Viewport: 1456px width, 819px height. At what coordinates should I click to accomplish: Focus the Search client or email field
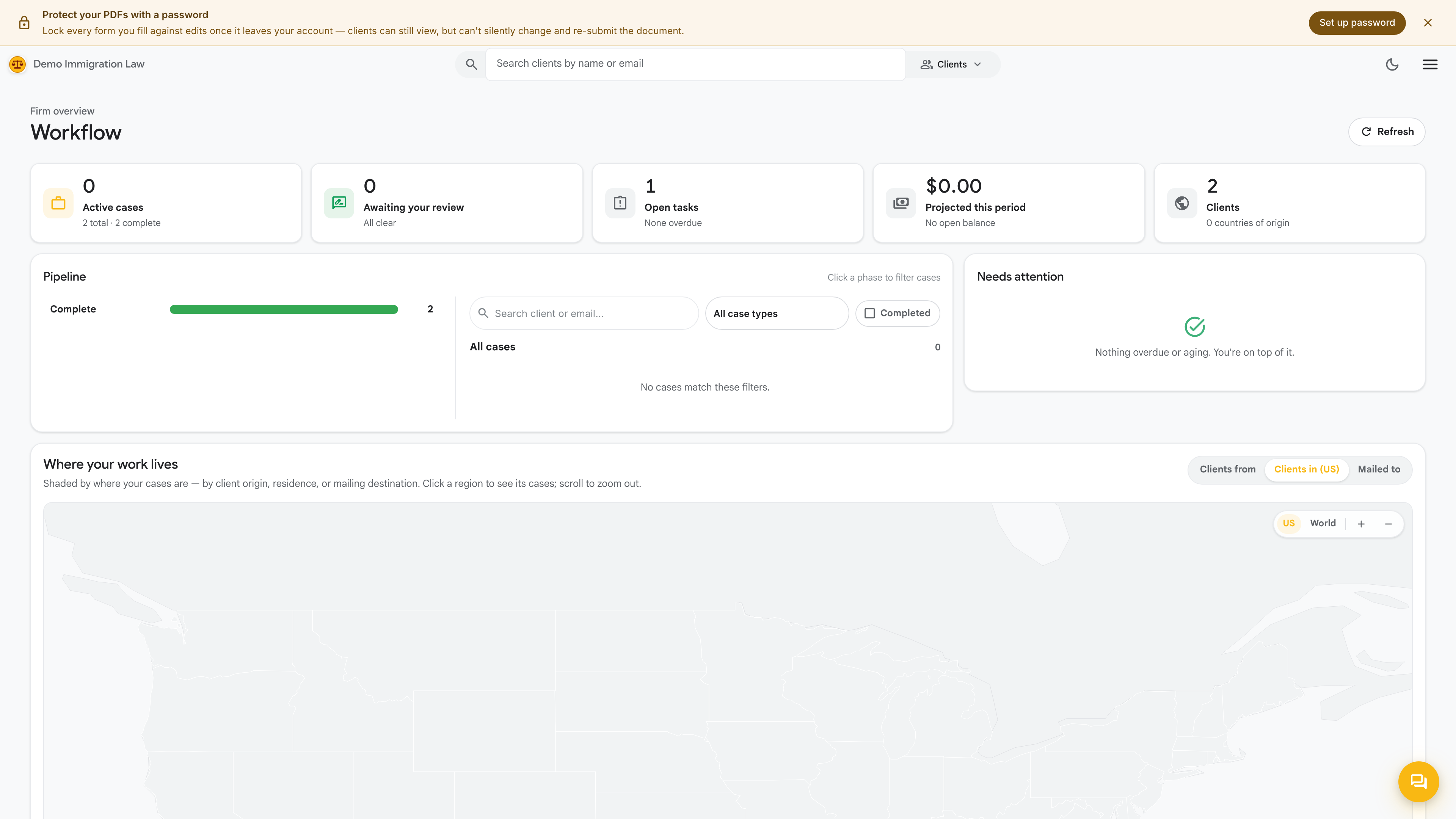584,313
